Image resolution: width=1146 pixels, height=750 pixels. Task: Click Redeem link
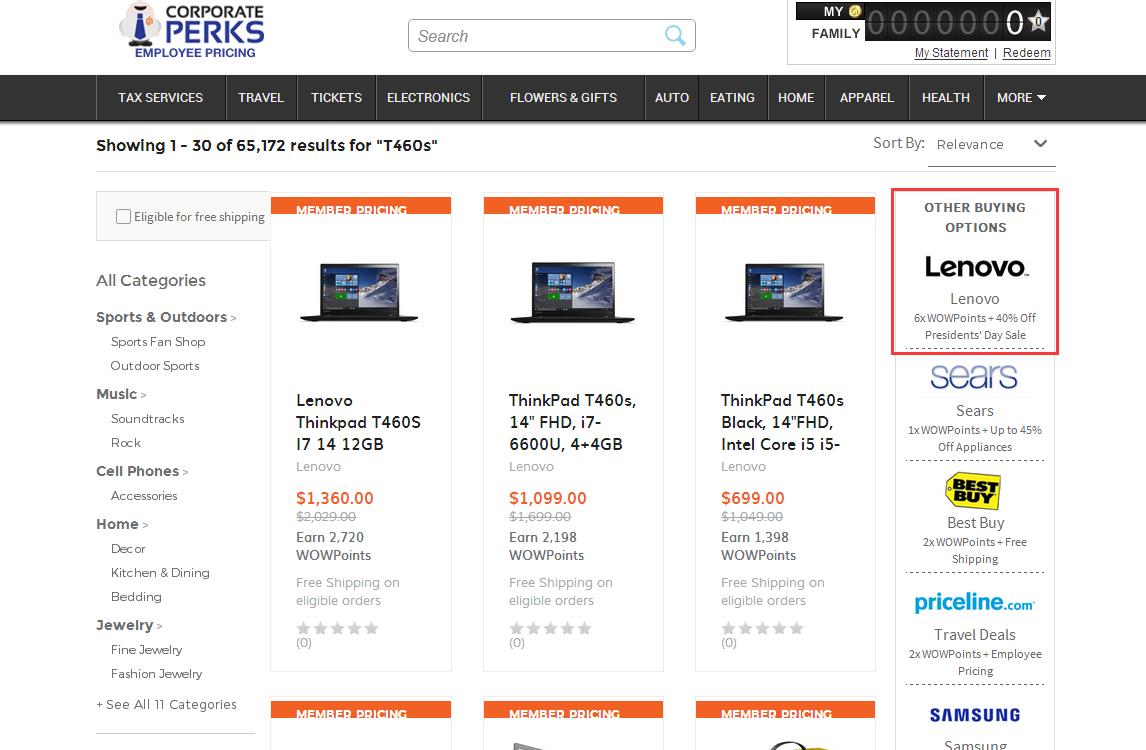point(1026,53)
